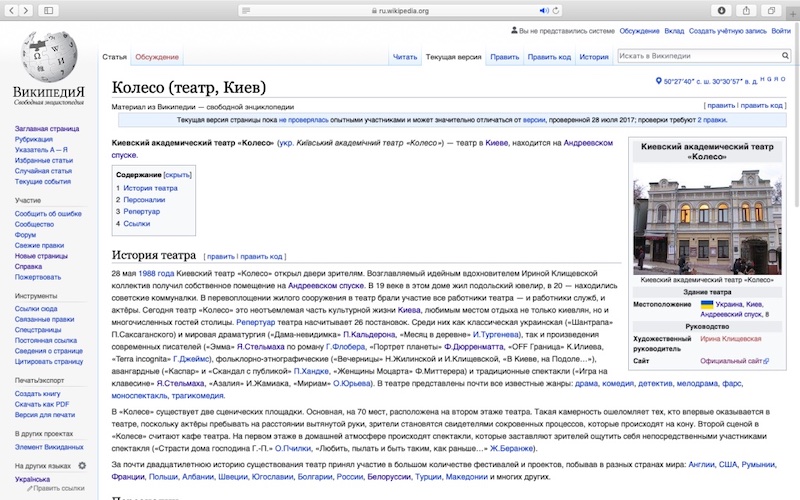Select the Текущая версия tab
800x500 pixels.
(454, 57)
